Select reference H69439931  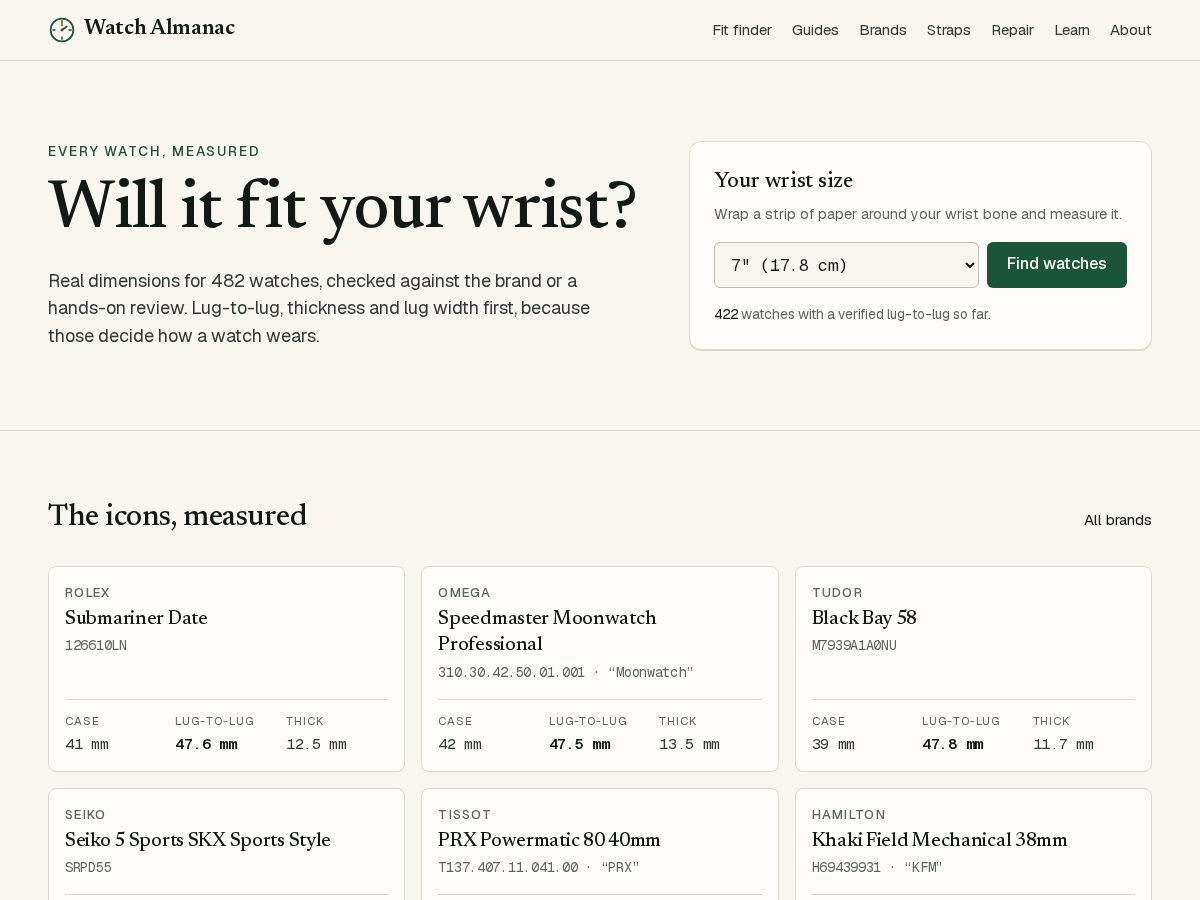click(846, 868)
